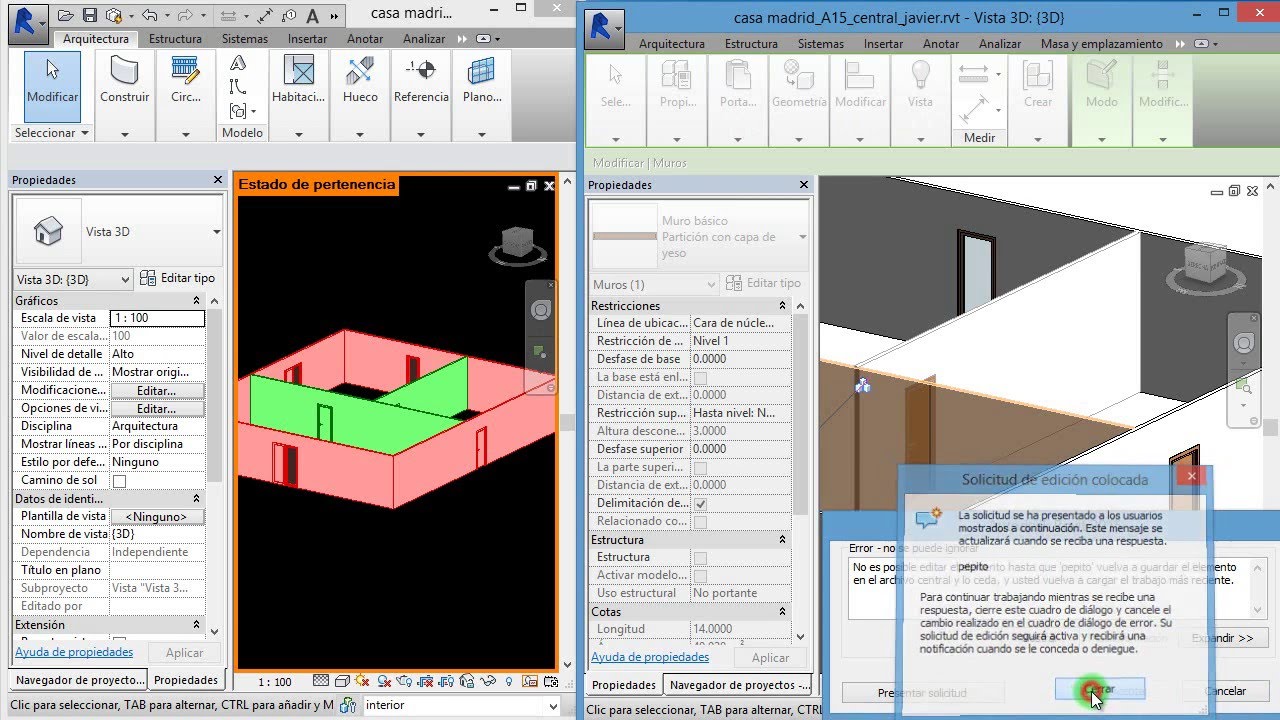Collapse the Restricciones properties group
This screenshot has height=720, width=1280.
782,306
